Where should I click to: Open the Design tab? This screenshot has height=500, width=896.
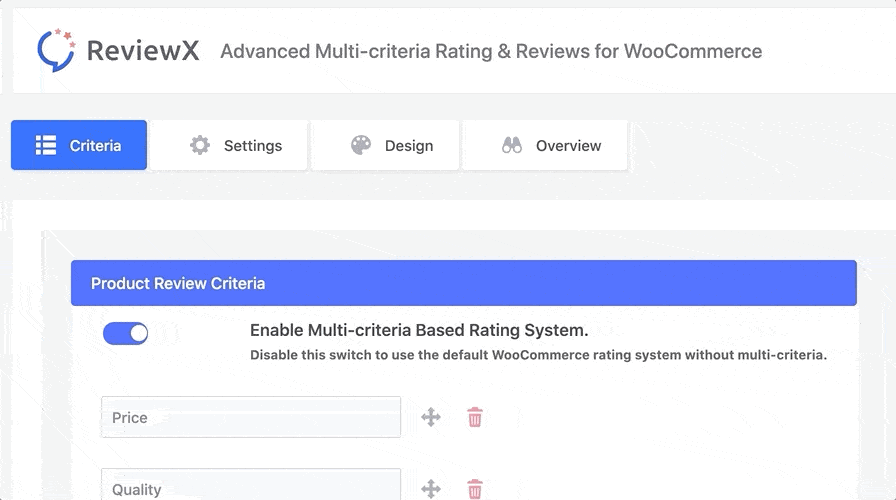click(x=386, y=145)
